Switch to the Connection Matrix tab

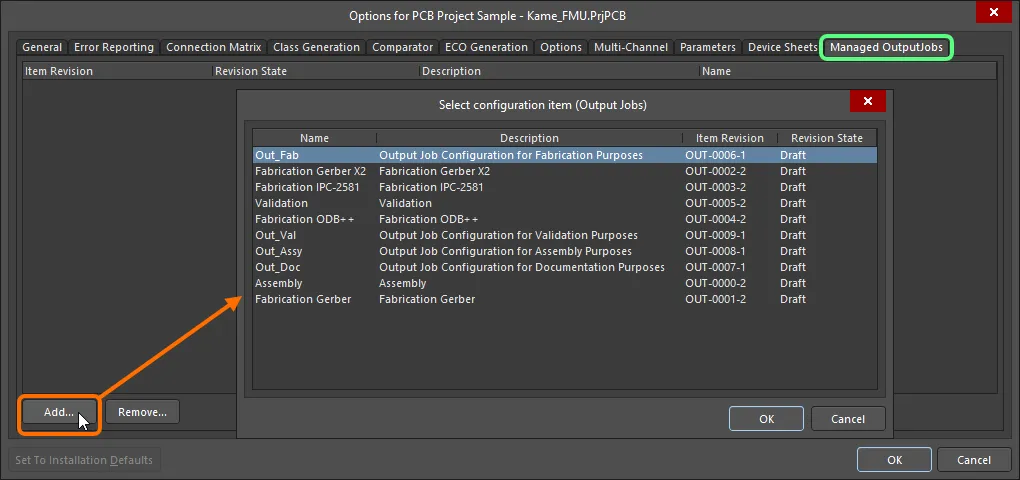coord(213,47)
